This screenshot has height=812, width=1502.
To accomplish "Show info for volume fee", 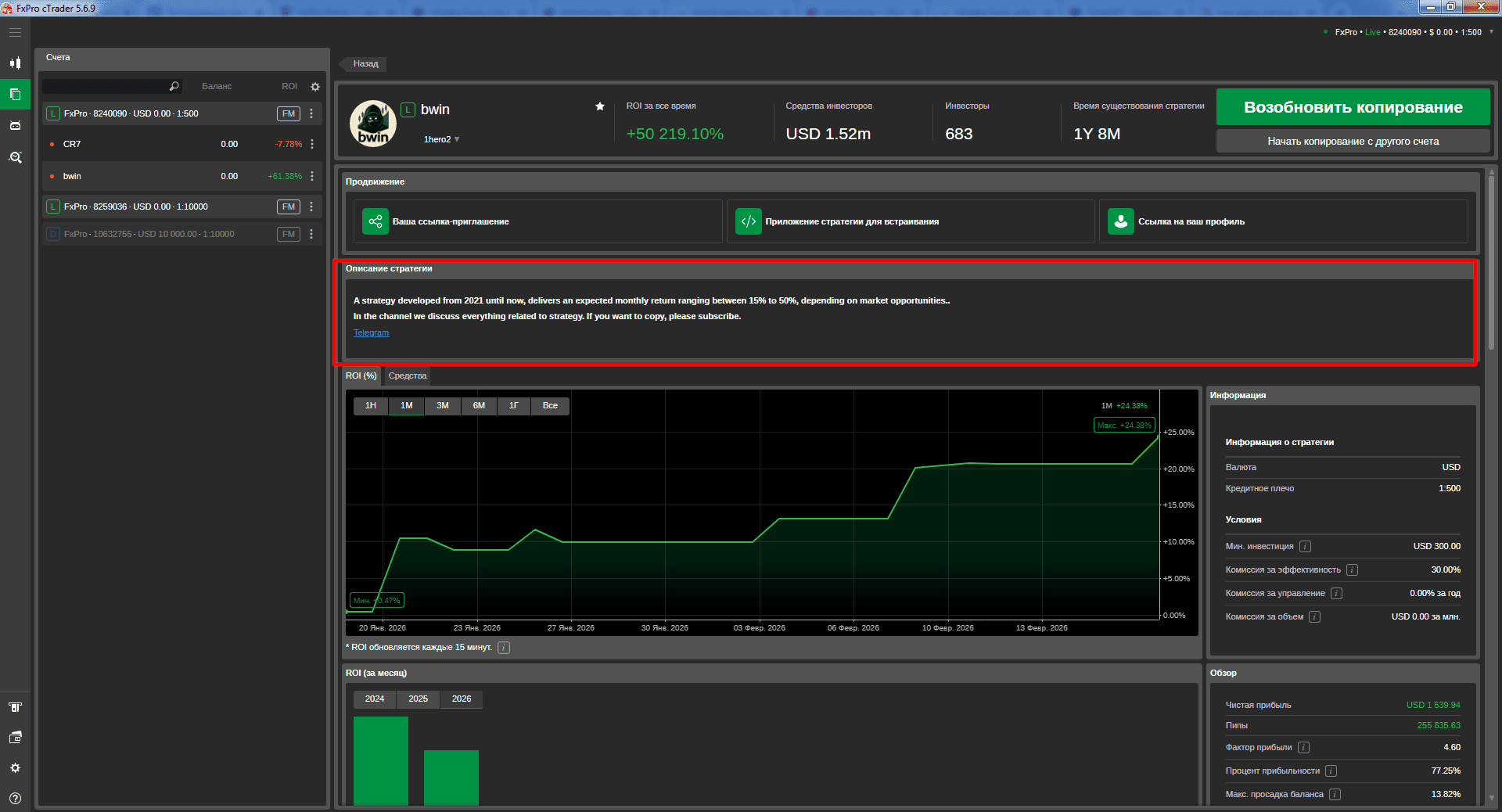I will pos(1314,617).
